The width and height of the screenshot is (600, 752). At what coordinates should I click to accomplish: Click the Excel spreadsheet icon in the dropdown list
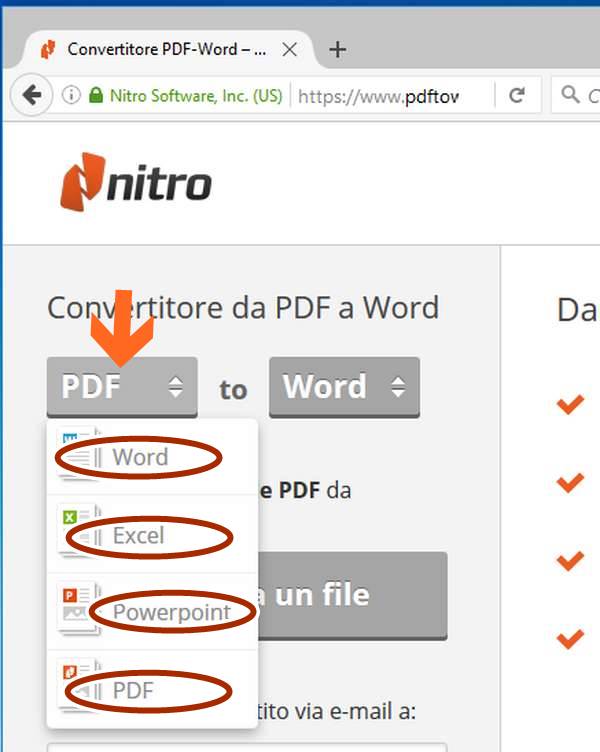(80, 531)
